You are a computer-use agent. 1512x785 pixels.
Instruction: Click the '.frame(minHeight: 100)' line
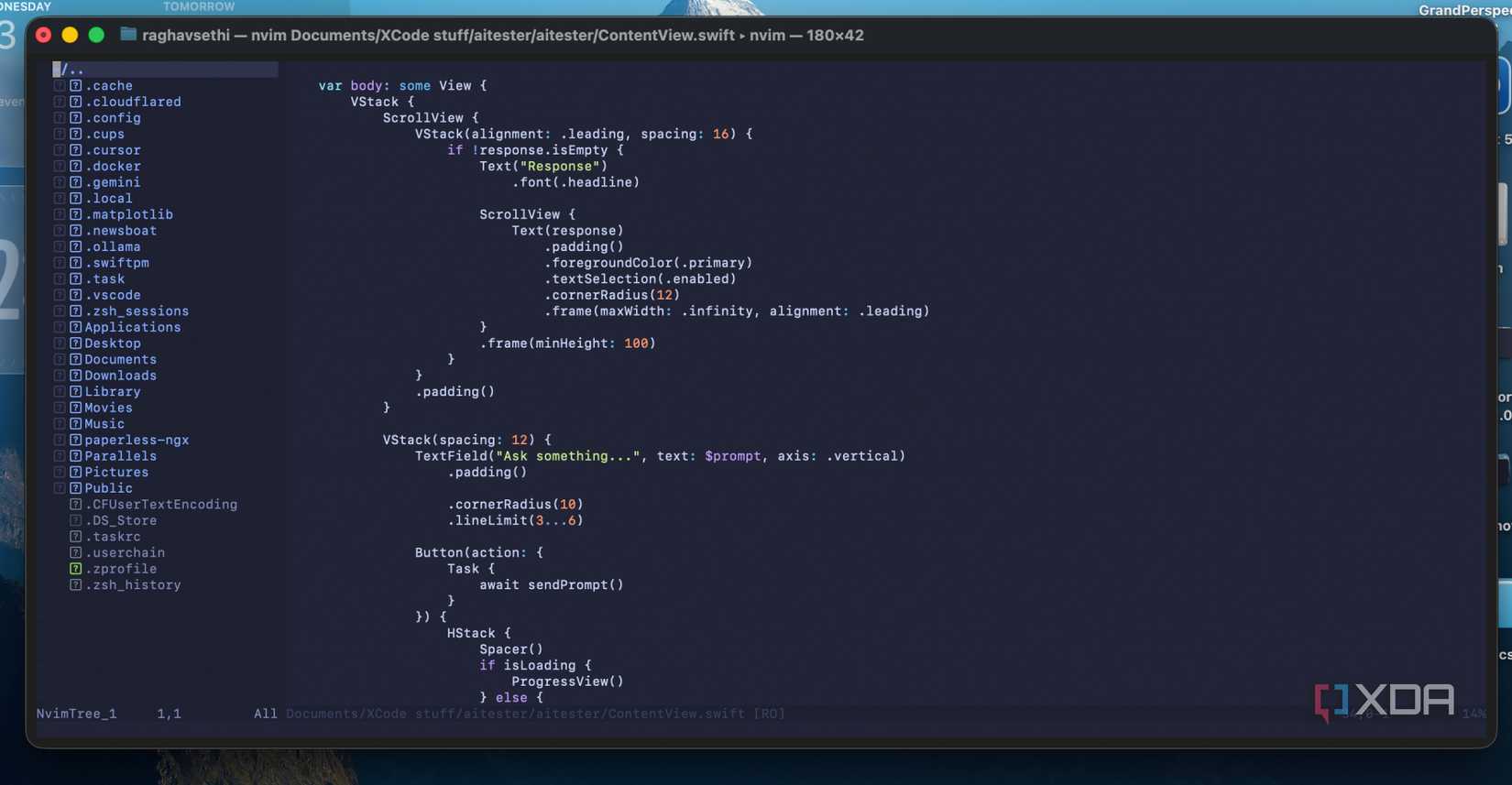point(568,343)
